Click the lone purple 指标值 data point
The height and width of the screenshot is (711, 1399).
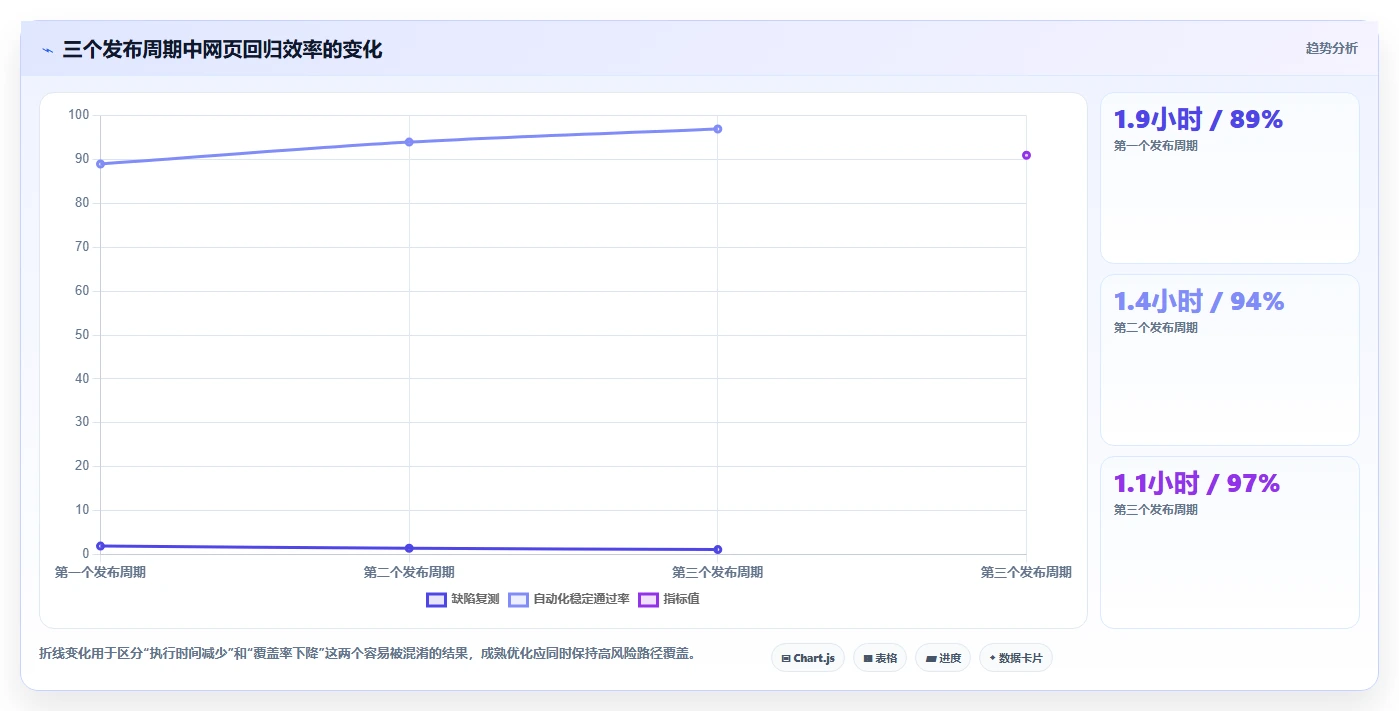1026,155
